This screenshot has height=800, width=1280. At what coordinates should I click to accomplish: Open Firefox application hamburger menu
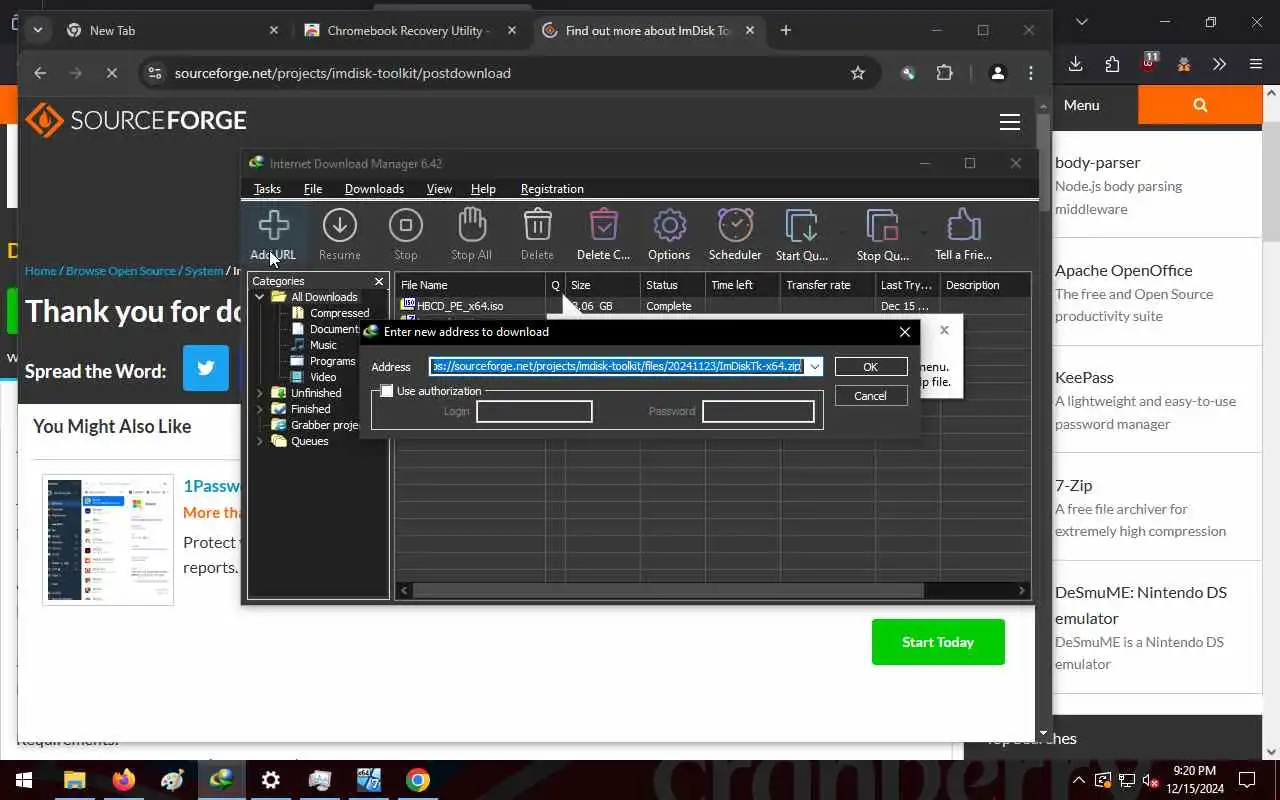(x=1256, y=64)
